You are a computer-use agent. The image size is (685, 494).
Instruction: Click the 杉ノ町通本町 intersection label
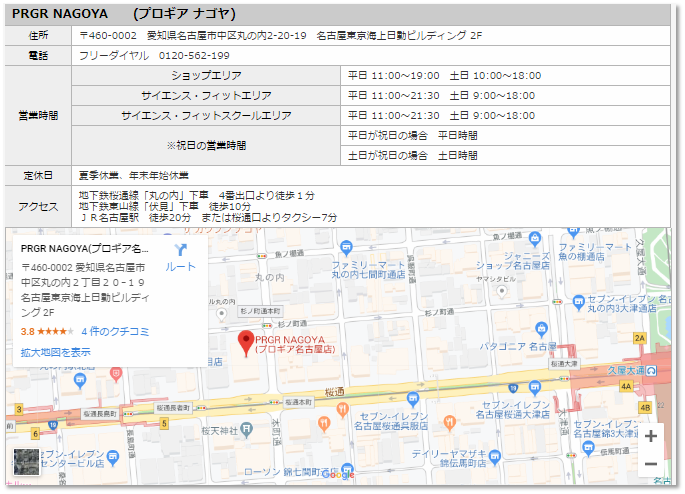(x=261, y=311)
